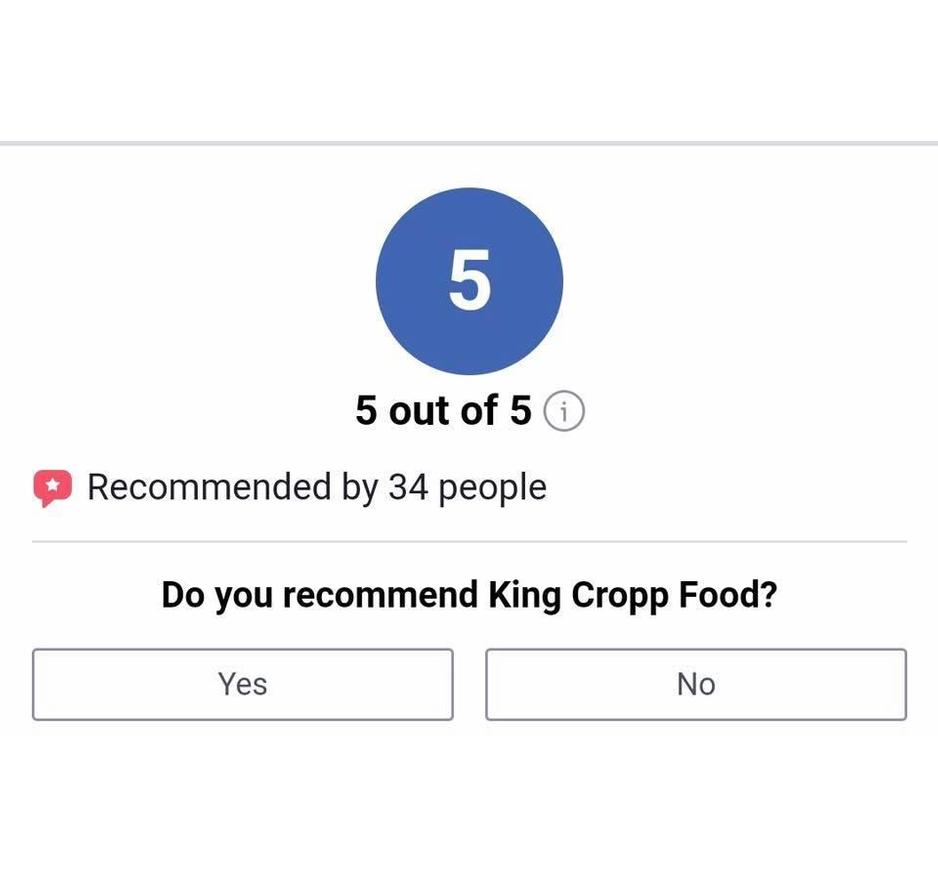Select Yes to recommend King Cropp Food
Image resolution: width=938 pixels, height=877 pixels.
tap(243, 684)
